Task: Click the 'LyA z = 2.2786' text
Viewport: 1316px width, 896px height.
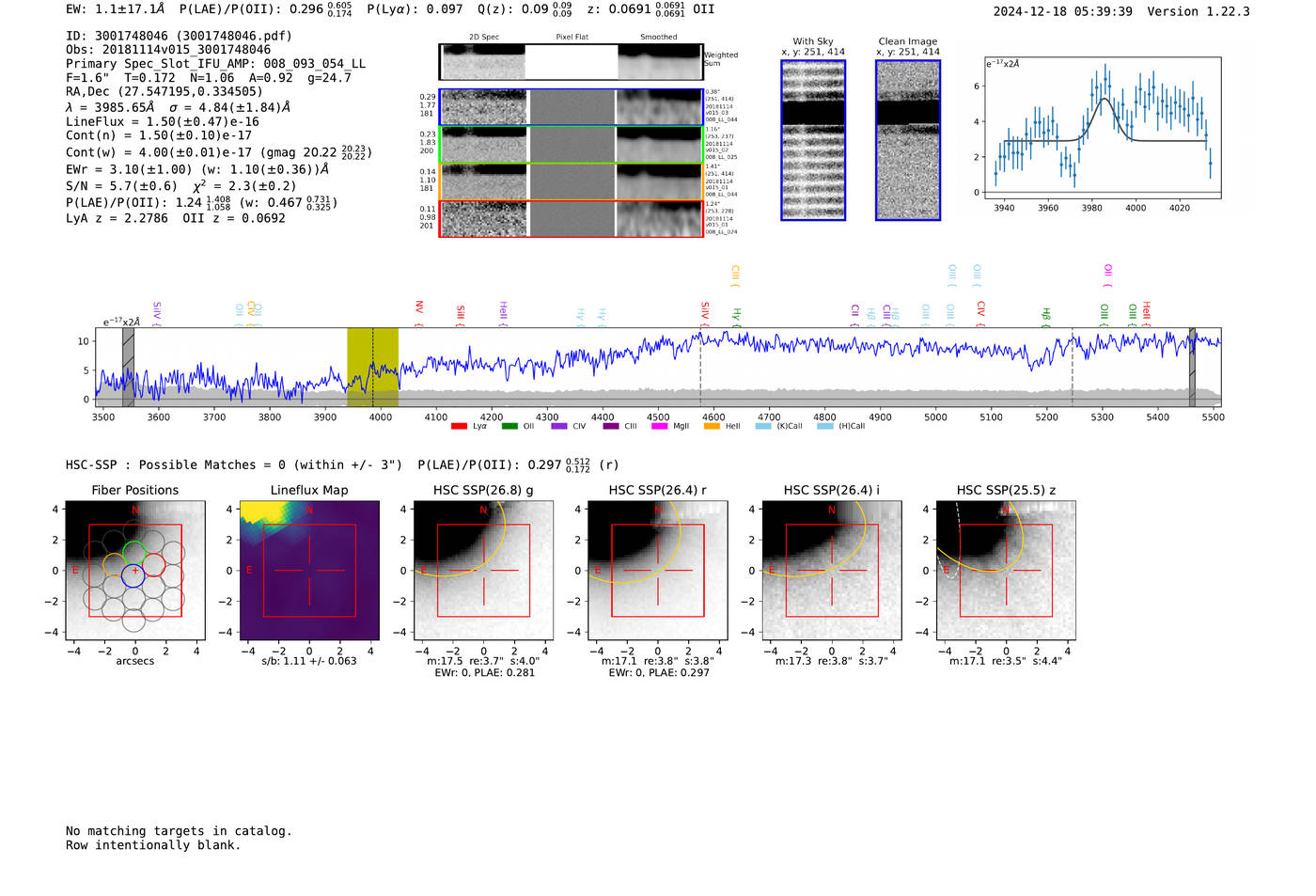Action: click(117, 218)
